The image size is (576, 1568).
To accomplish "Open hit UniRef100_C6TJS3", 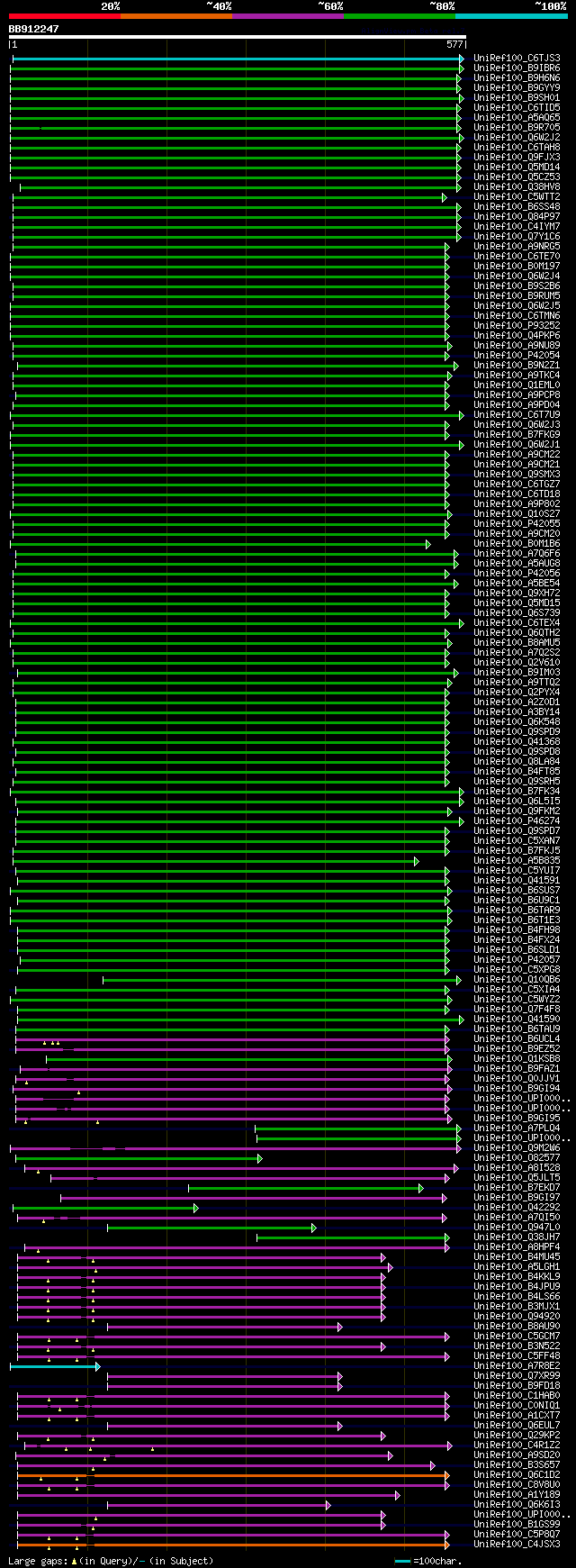I will 517,59.
